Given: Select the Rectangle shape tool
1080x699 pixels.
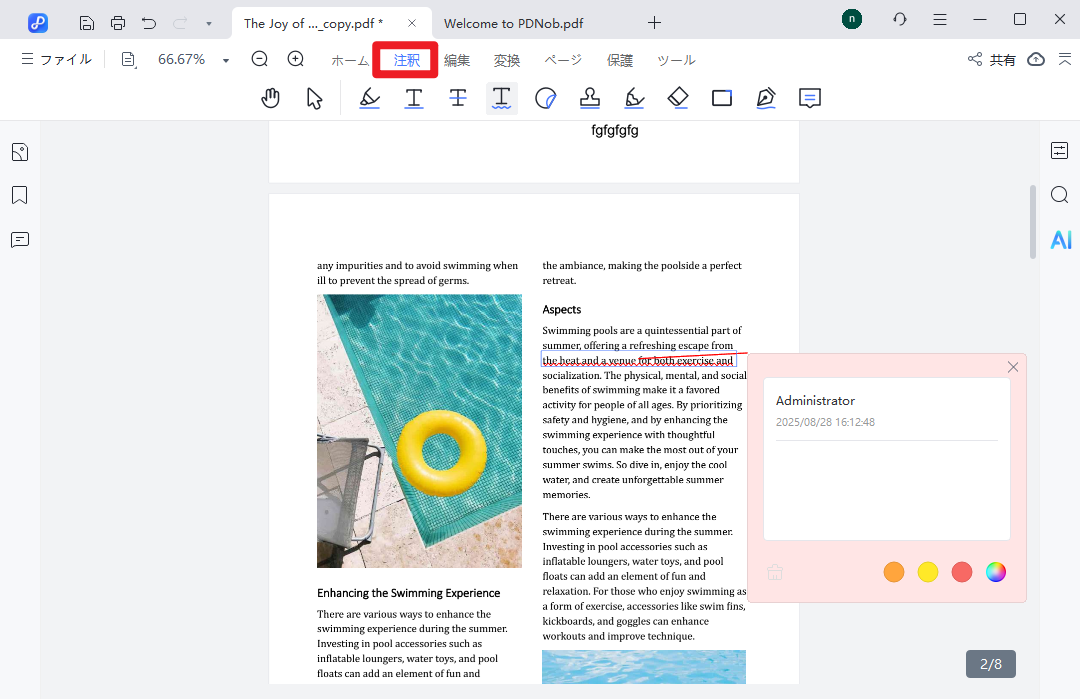Looking at the screenshot, I should click(x=722, y=98).
